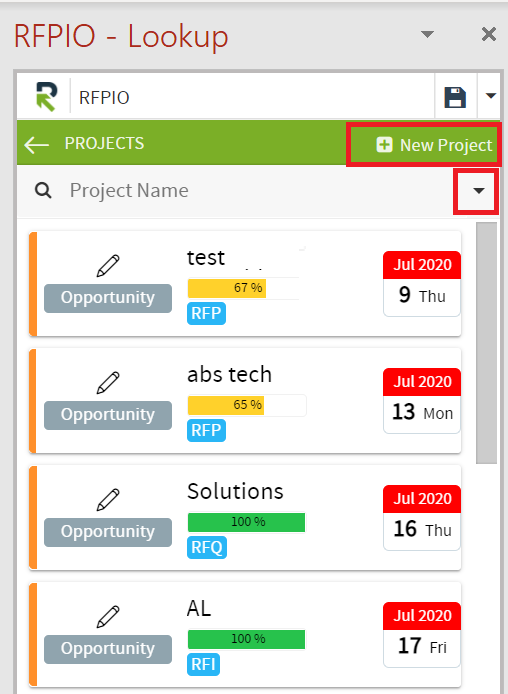
Task: Edit the AL project pencil icon
Action: coord(108,617)
